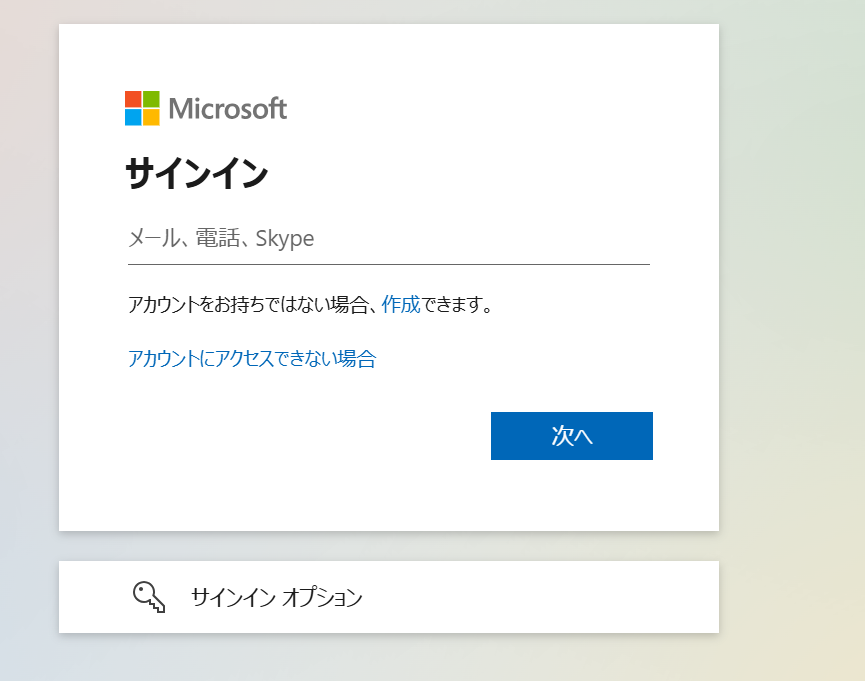Click the yellow square in Microsoft logo

coord(151,117)
